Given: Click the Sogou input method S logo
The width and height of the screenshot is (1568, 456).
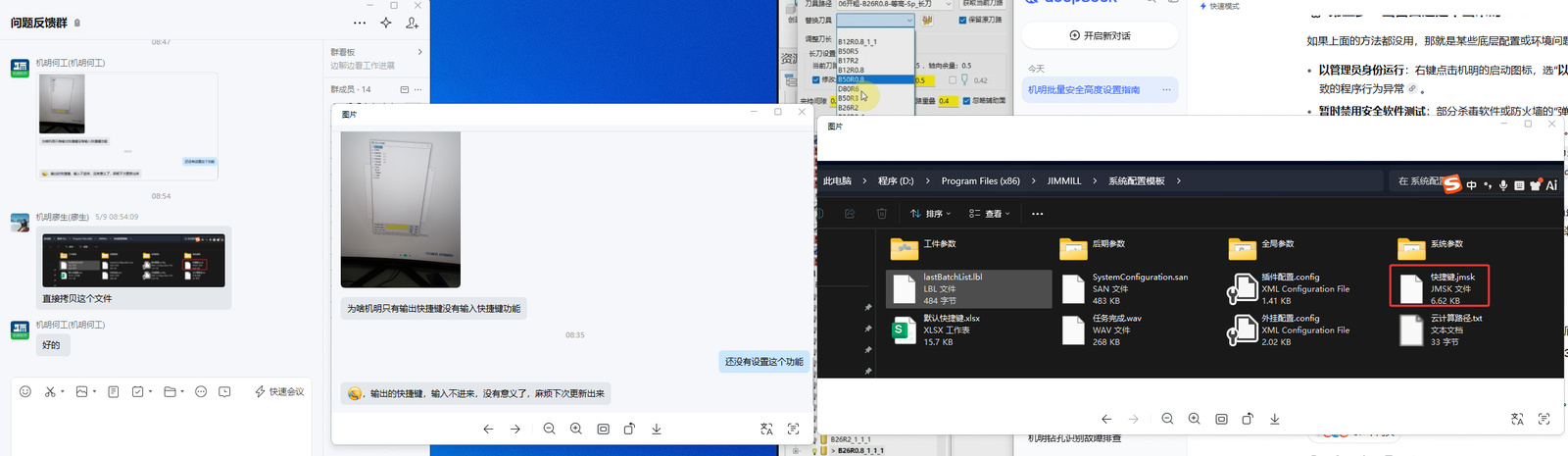Looking at the screenshot, I should coord(1451,183).
